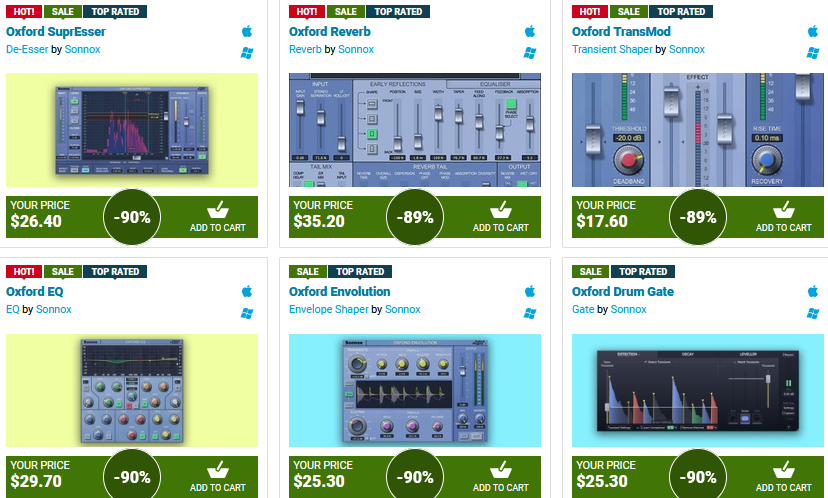The image size is (828, 498).
Task: Open the Oxford Drum Gate plugin screenshot thumbnail
Action: (698, 390)
